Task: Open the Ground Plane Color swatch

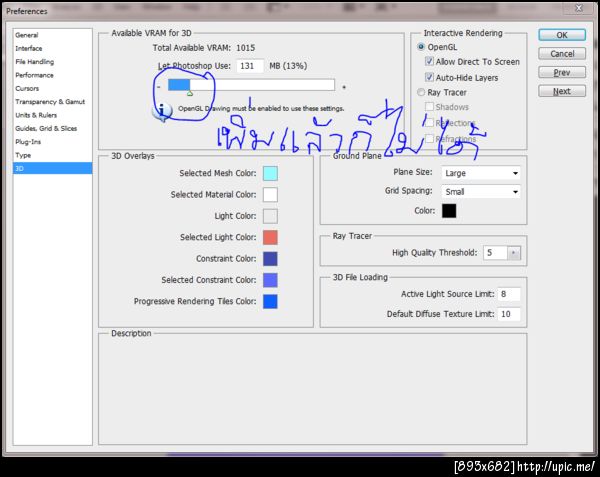Action: 449,211
